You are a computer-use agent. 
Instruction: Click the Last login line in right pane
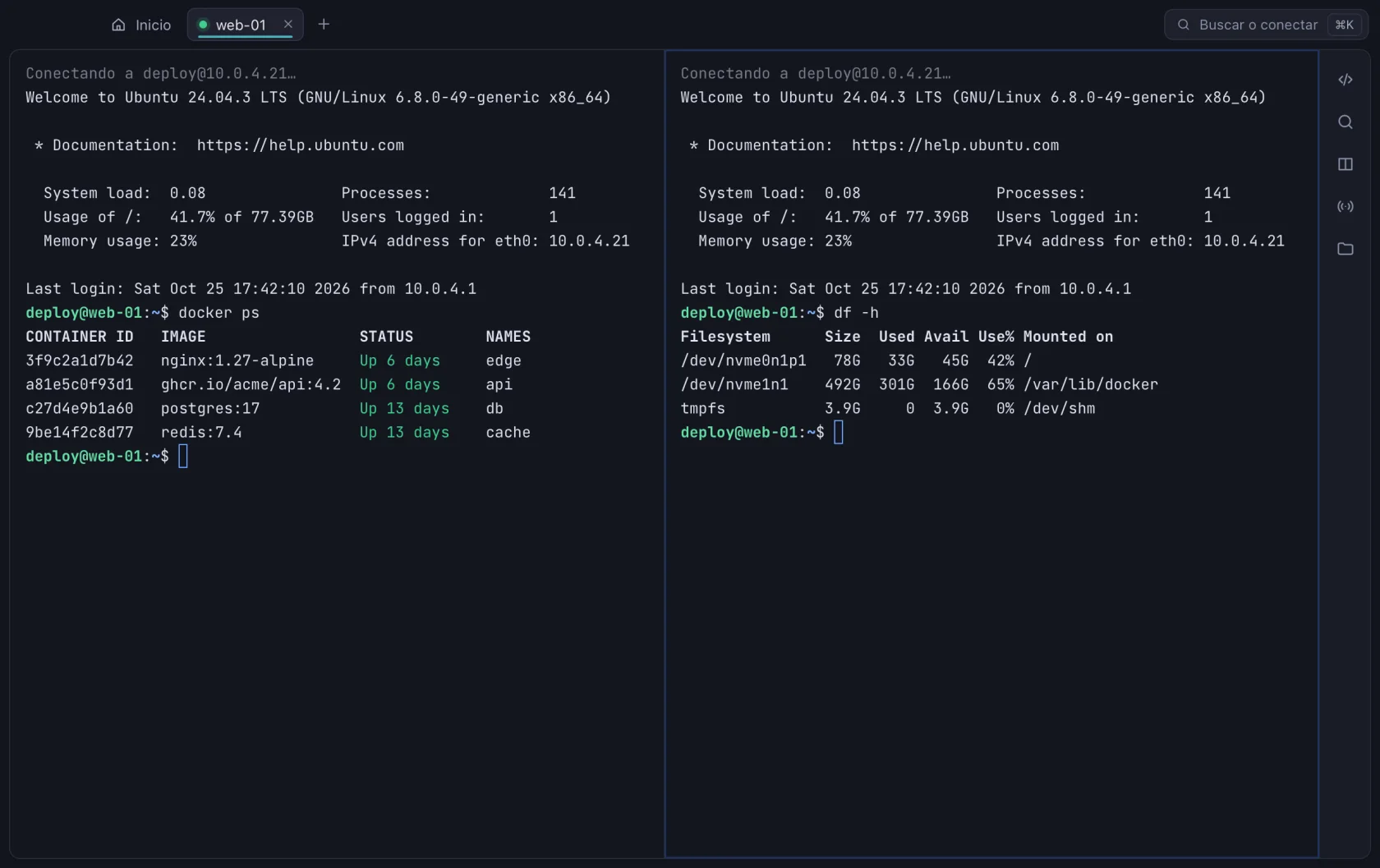(905, 289)
